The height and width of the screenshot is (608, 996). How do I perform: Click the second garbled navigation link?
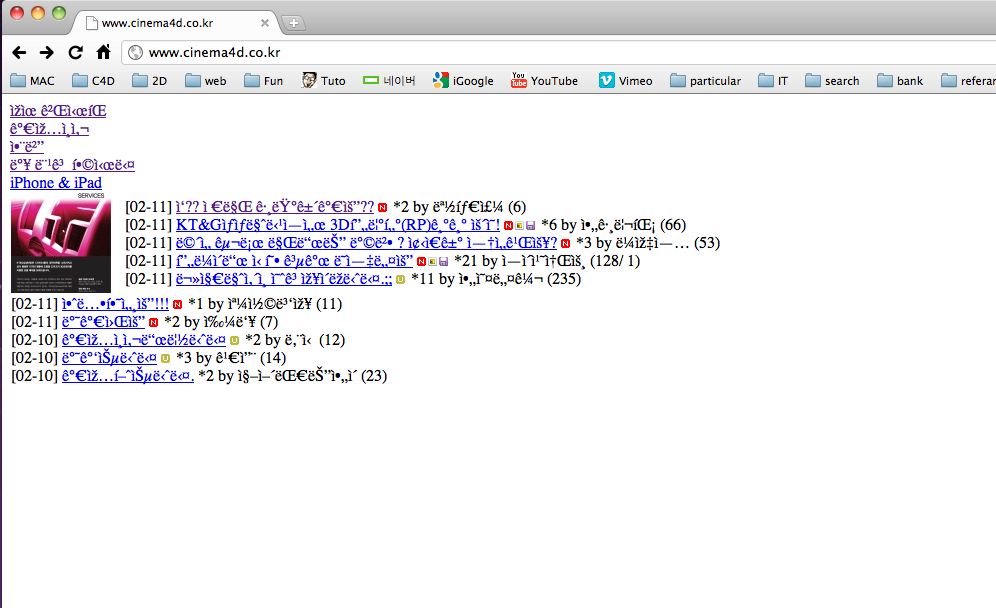pyautogui.click(x=50, y=129)
